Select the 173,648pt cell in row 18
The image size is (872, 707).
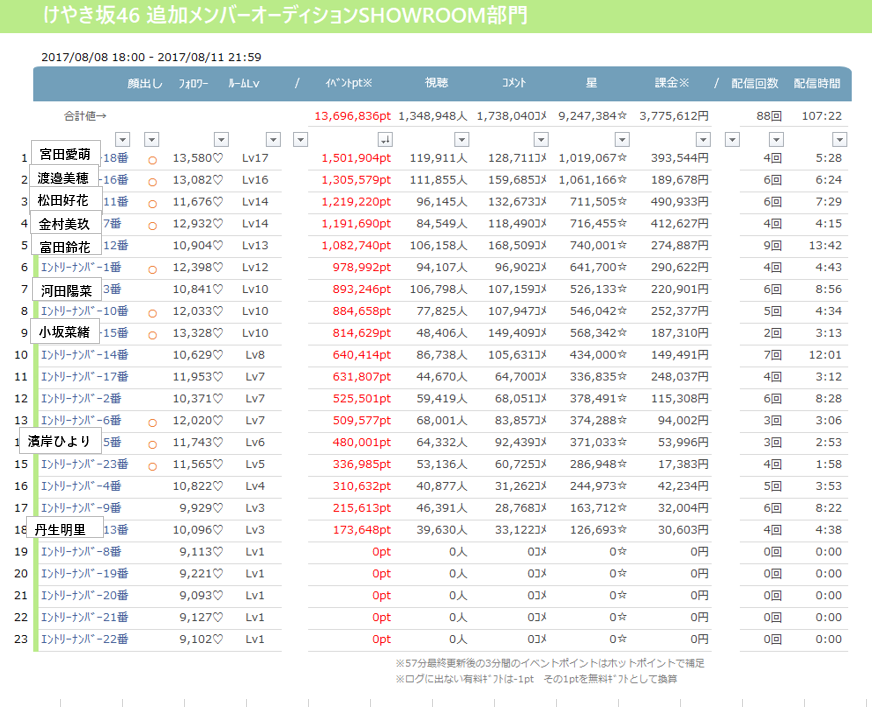pyautogui.click(x=361, y=530)
